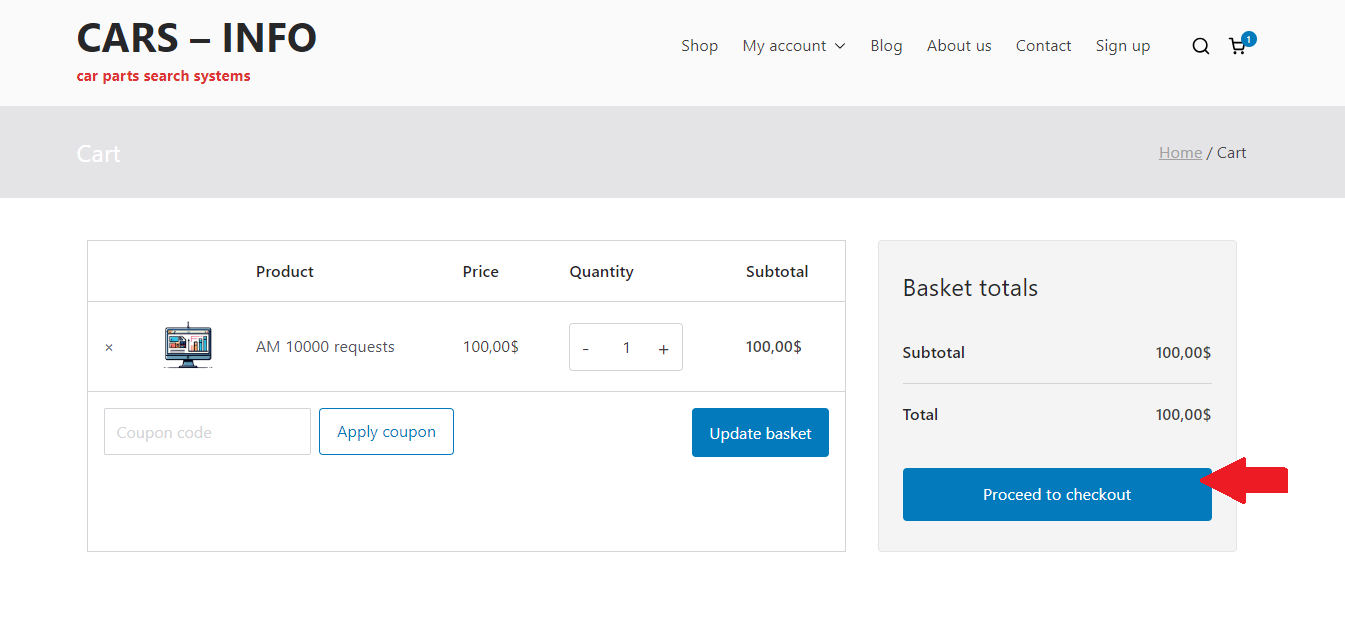1345x617 pixels.
Task: Open the AM 10000 requests product link
Action: [x=325, y=347]
